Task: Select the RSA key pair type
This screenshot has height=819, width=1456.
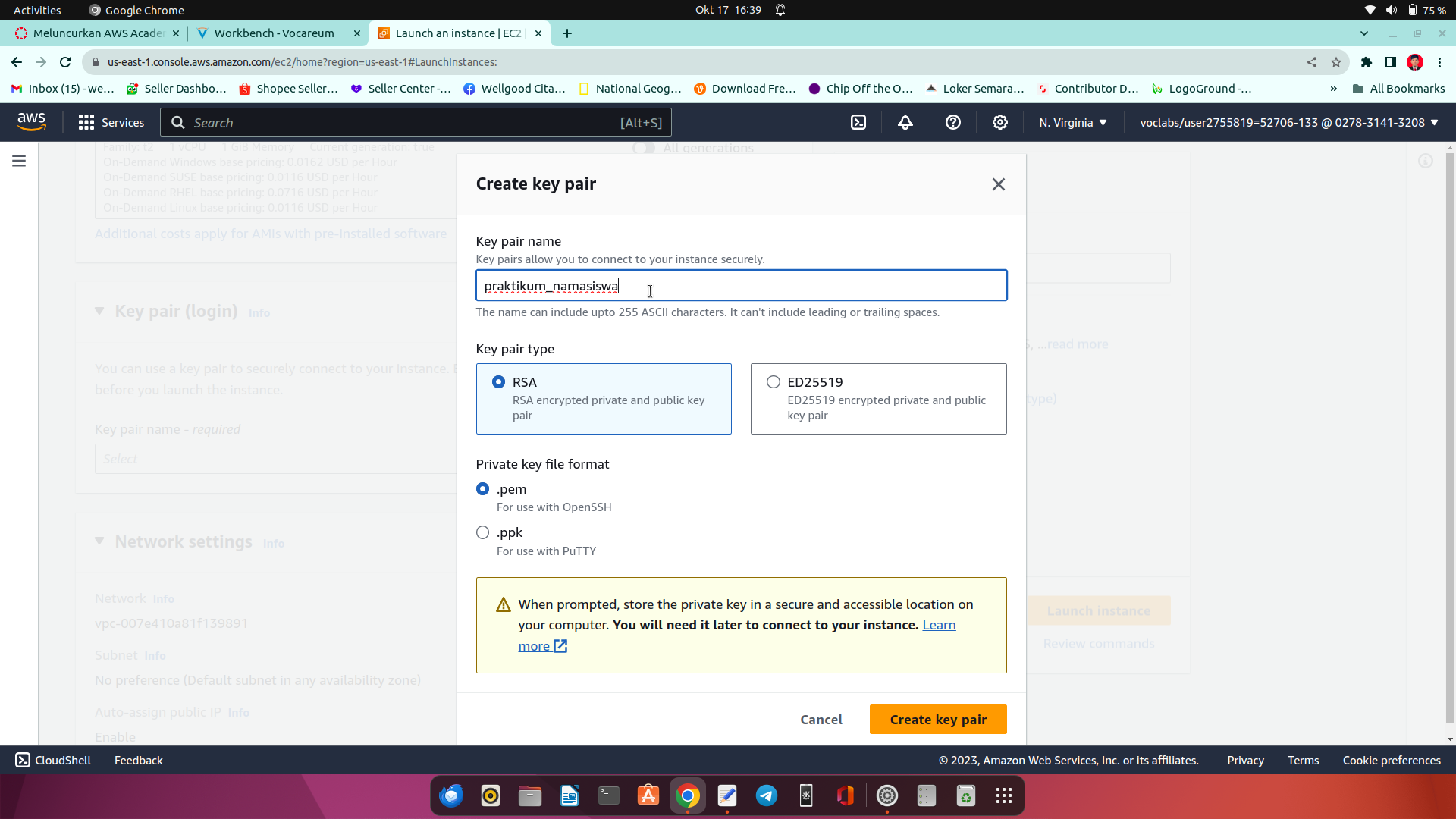Action: coord(498,382)
